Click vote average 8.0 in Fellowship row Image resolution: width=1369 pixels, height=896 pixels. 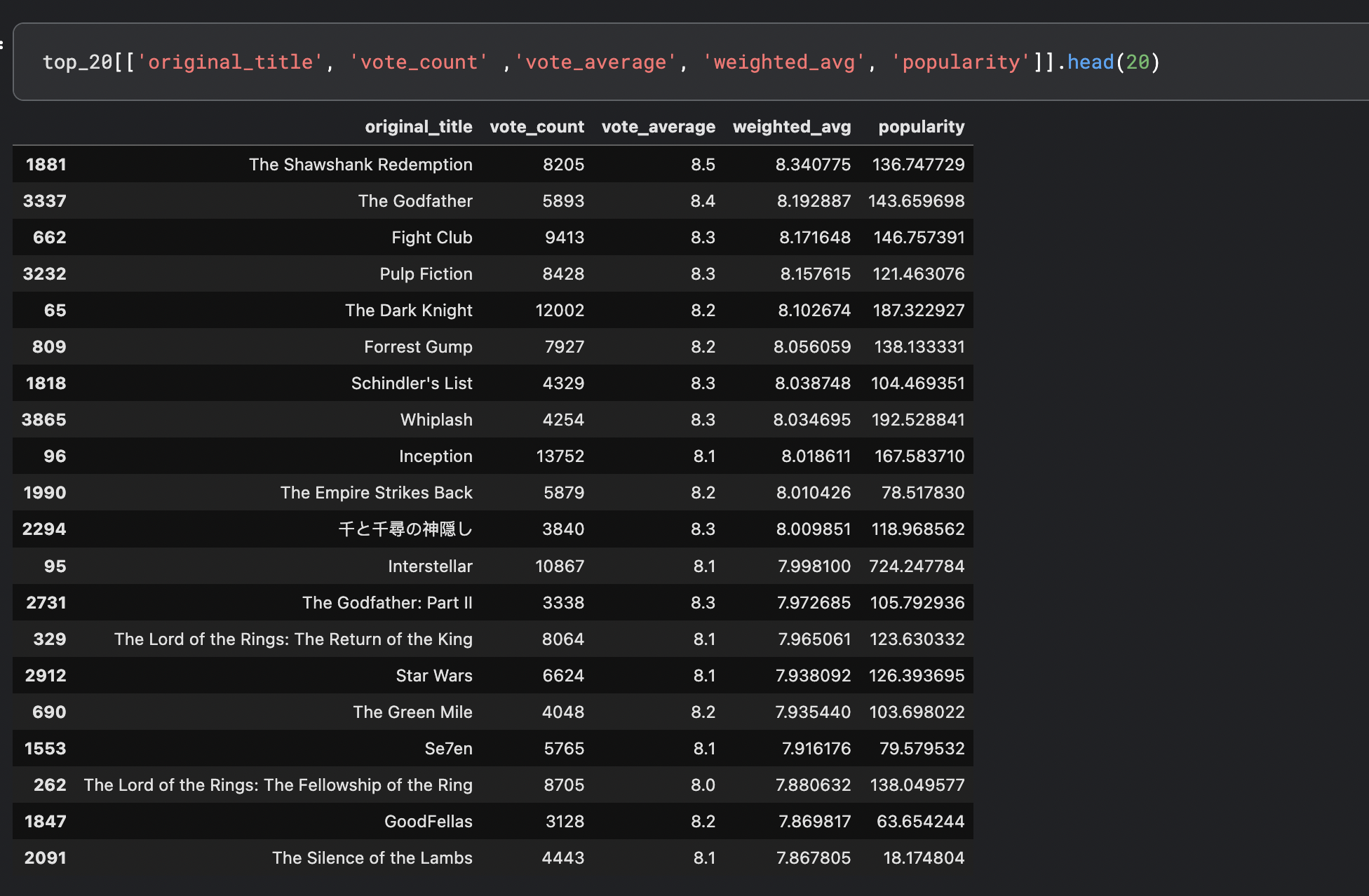click(x=703, y=785)
